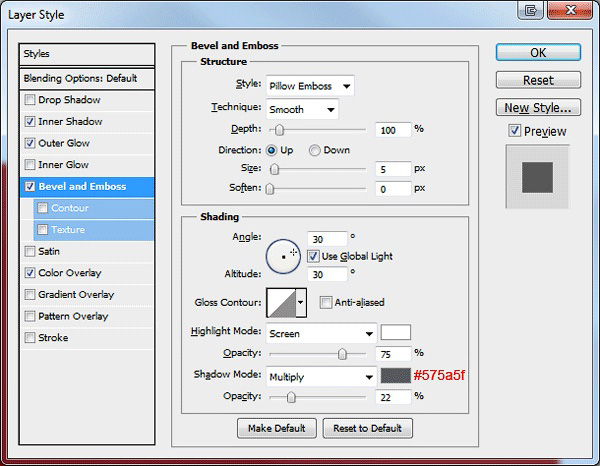
Task: Toggle the Anti-aliased checkbox
Action: pos(326,303)
